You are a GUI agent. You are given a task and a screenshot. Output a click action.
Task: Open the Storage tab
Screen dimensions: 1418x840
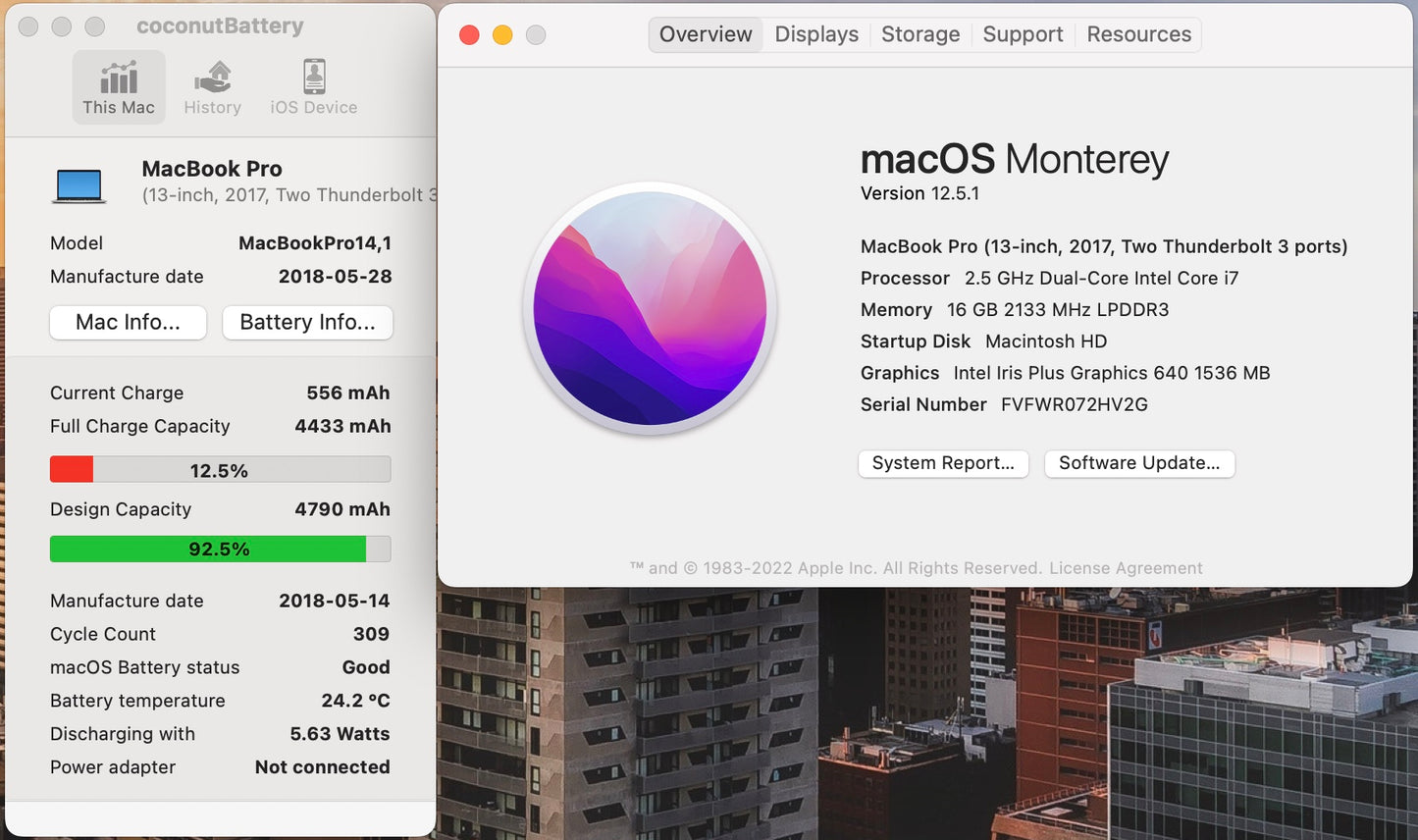coord(920,34)
